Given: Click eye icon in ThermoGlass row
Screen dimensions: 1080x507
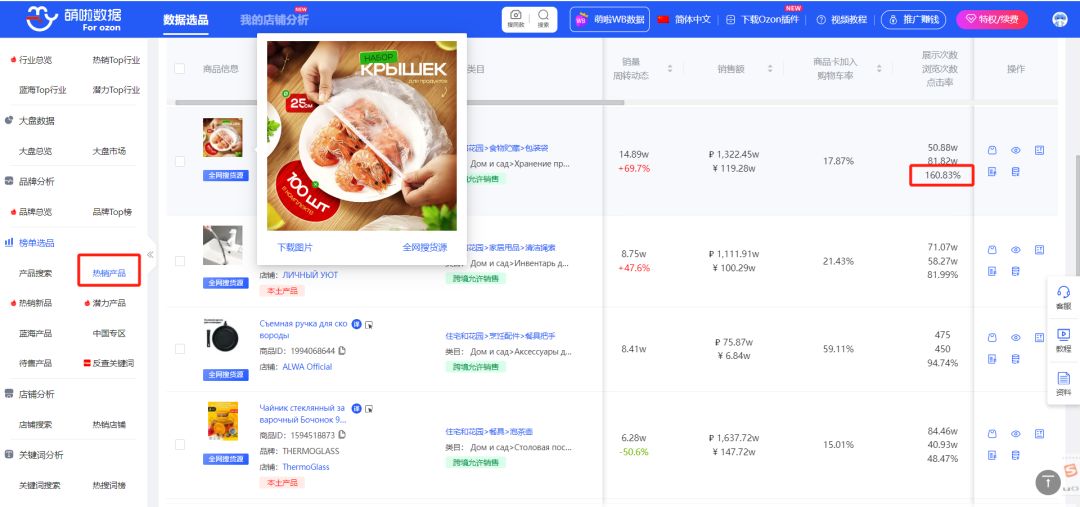Looking at the screenshot, I should (1015, 434).
